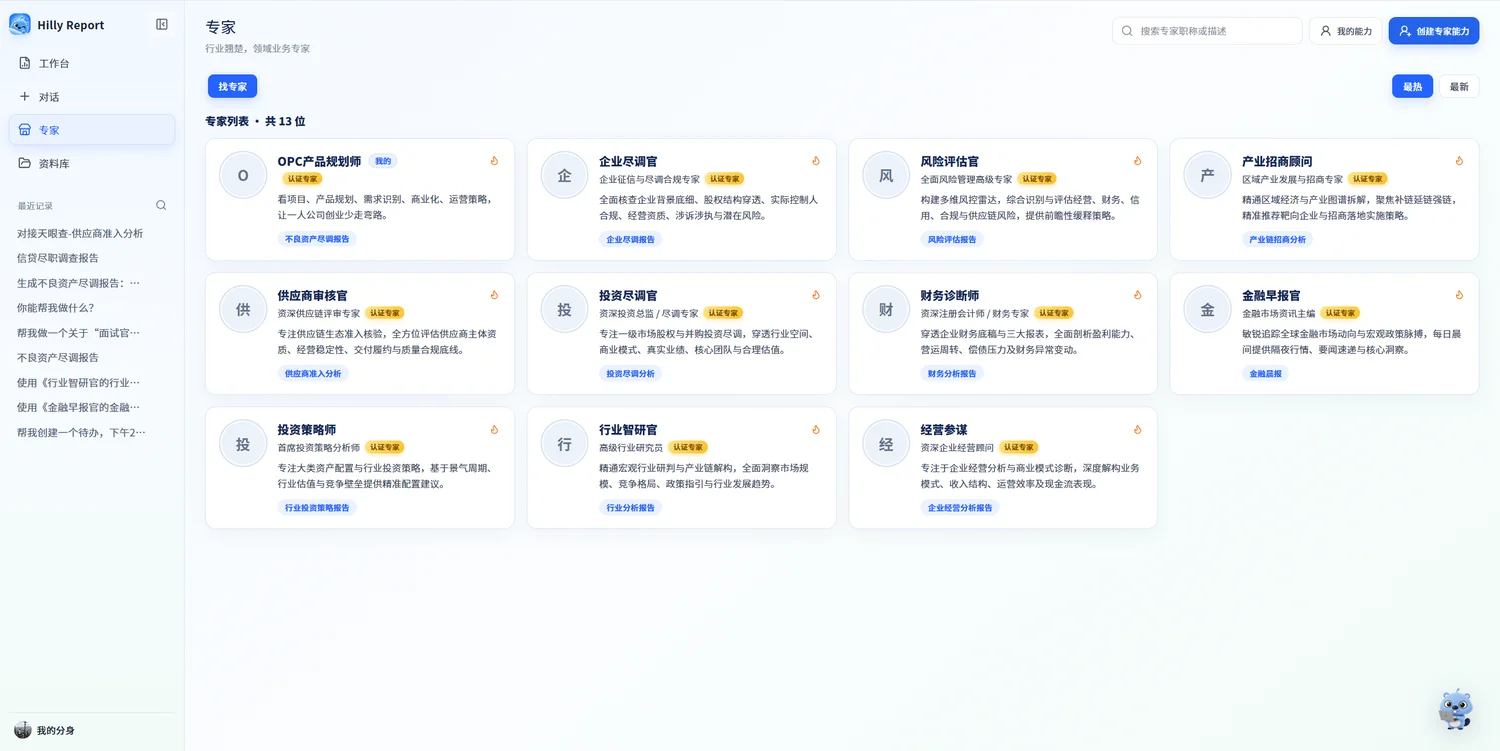Screen dimensions: 1500x751
Task: Open the 投资尽调分析 tag
Action: point(630,374)
